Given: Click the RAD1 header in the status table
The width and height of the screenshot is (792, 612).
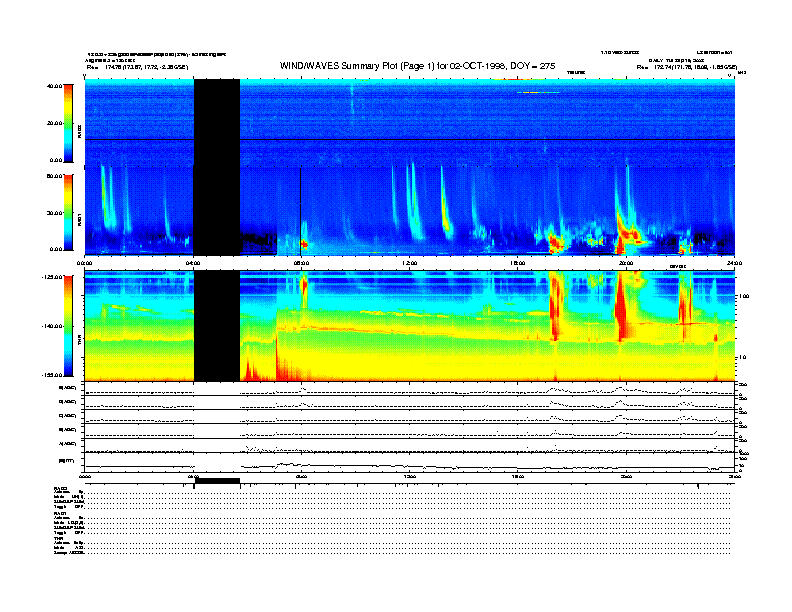Looking at the screenshot, I should [60, 514].
